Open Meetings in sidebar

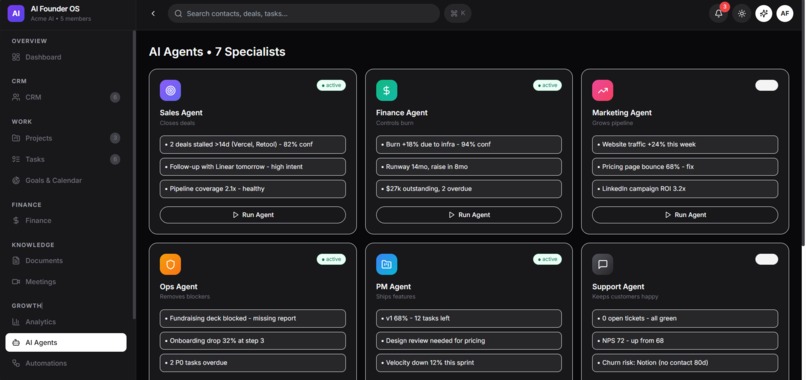[66, 282]
